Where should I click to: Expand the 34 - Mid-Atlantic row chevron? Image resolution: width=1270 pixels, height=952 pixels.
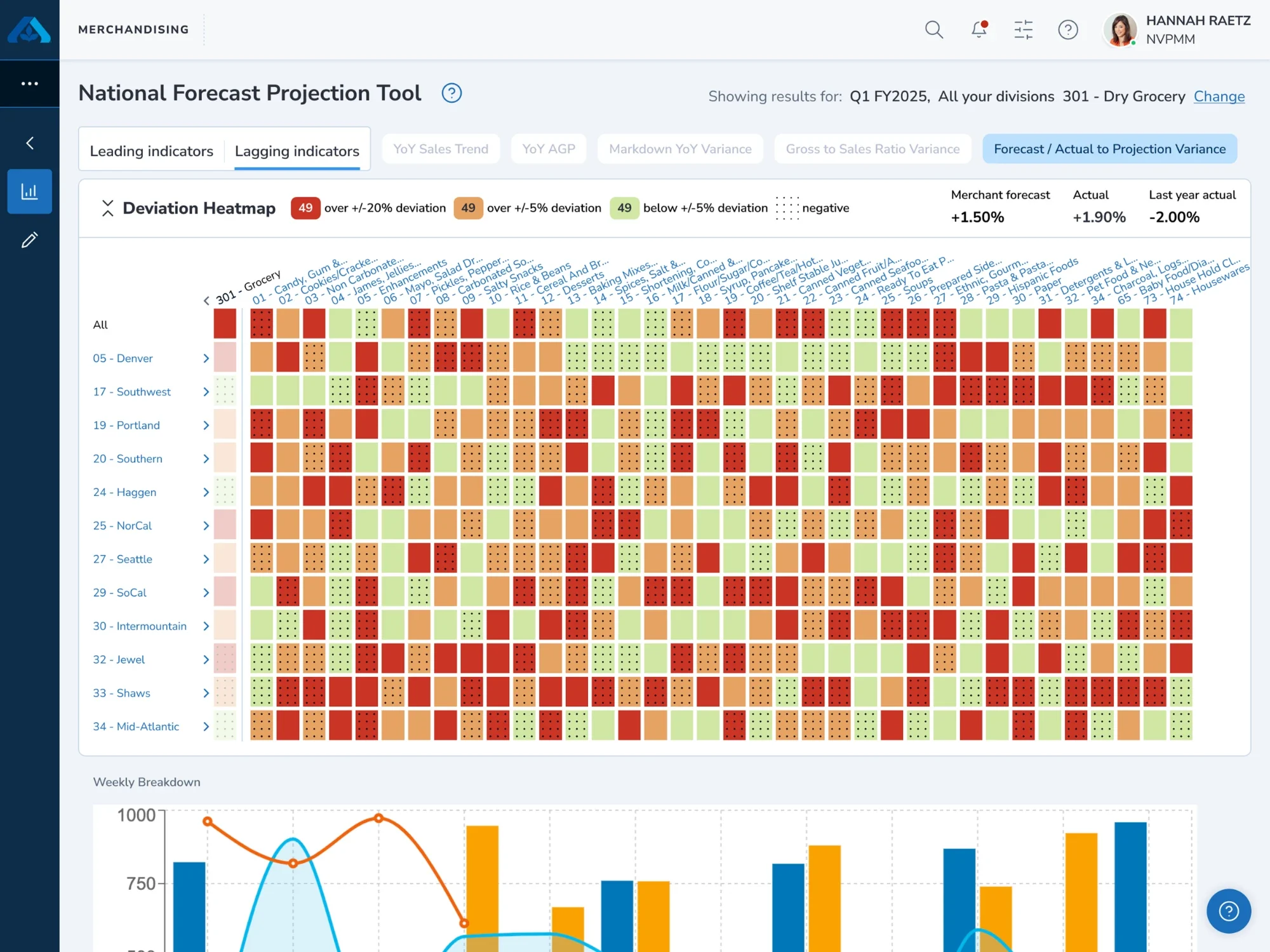pyautogui.click(x=206, y=727)
